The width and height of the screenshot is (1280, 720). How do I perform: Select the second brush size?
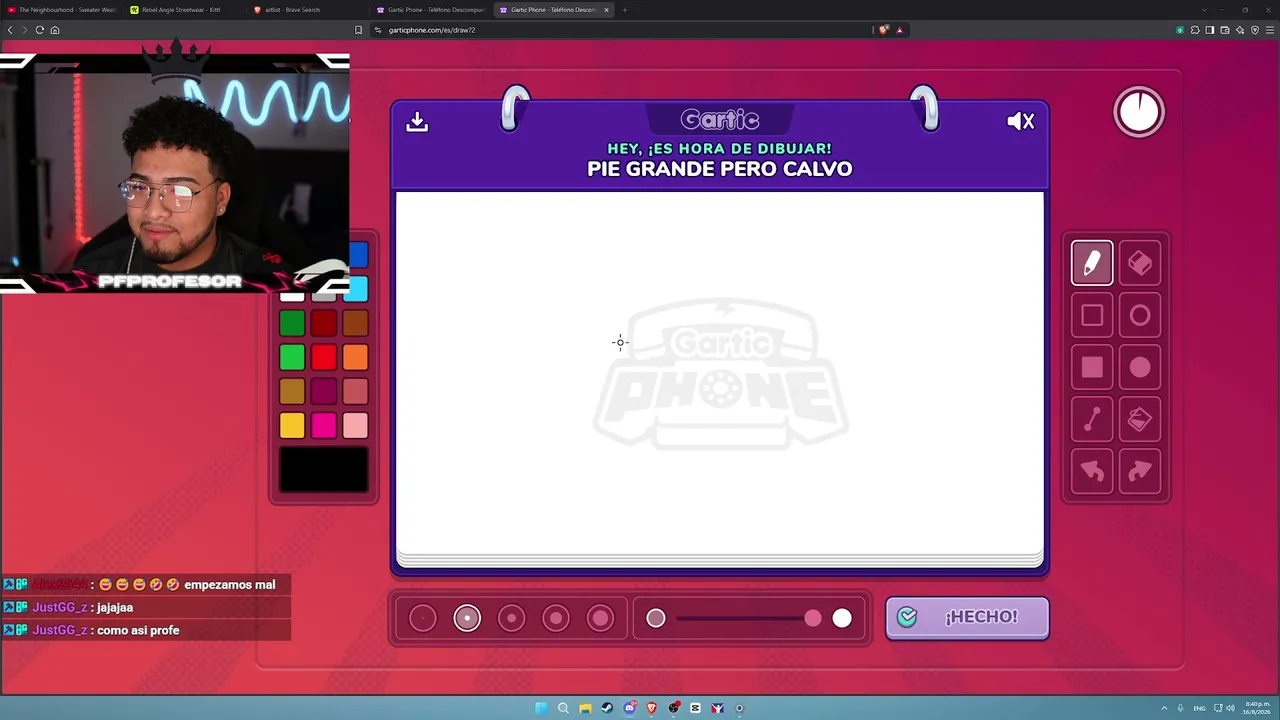coord(467,619)
